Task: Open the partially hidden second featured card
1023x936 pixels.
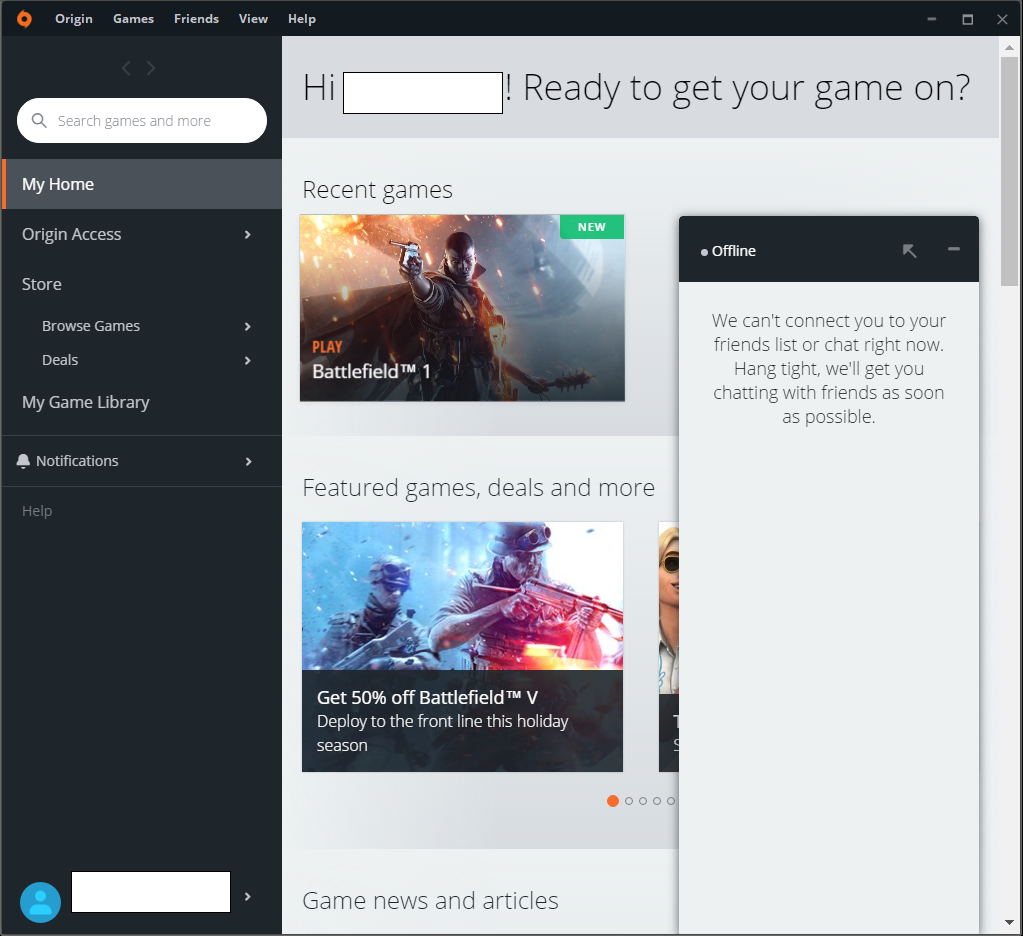Action: coord(669,646)
